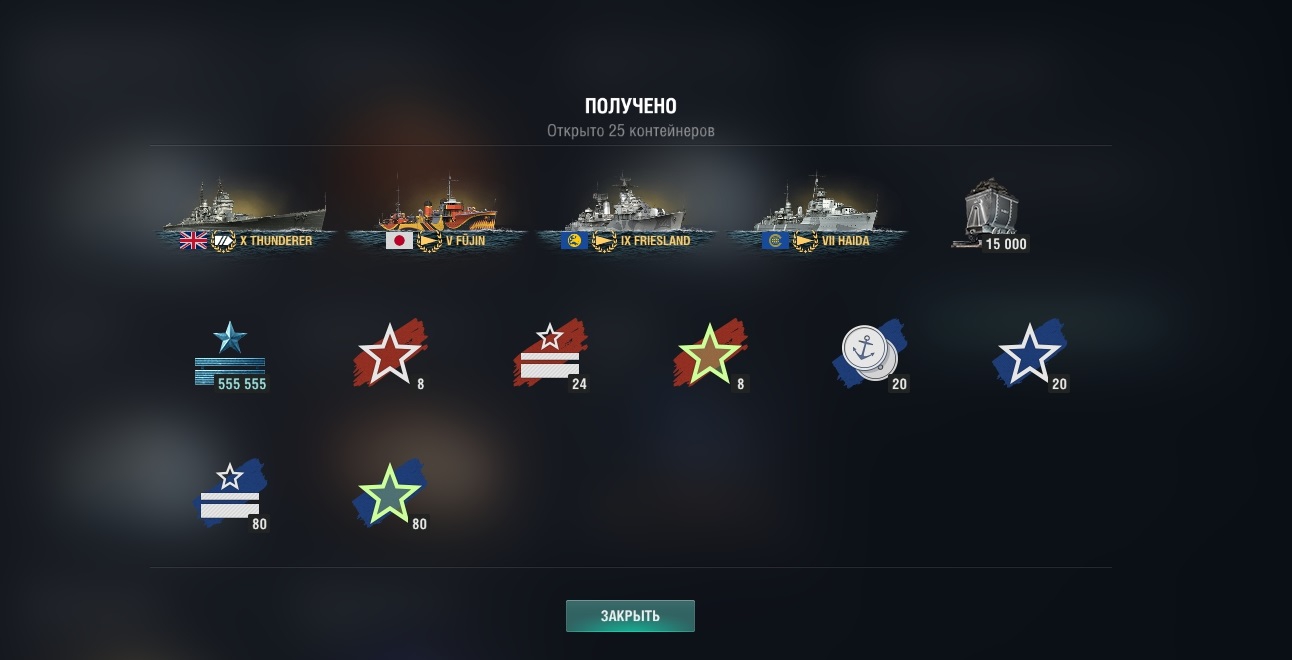The image size is (1292, 660).
Task: Click the 'Открыто 25 контейнеров' subtitle
Action: 631,131
